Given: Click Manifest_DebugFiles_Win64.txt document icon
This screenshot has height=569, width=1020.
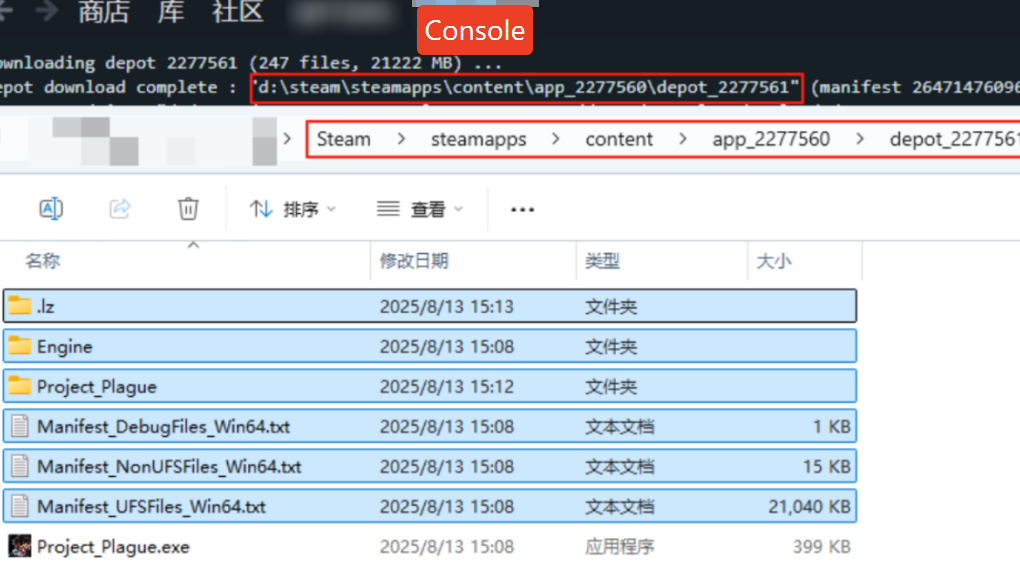Looking at the screenshot, I should 20,427.
